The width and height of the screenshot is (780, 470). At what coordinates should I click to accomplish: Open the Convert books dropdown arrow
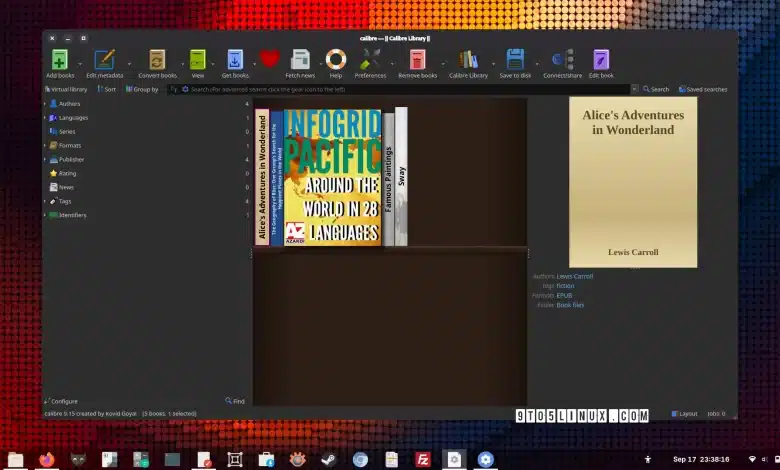pos(183,64)
